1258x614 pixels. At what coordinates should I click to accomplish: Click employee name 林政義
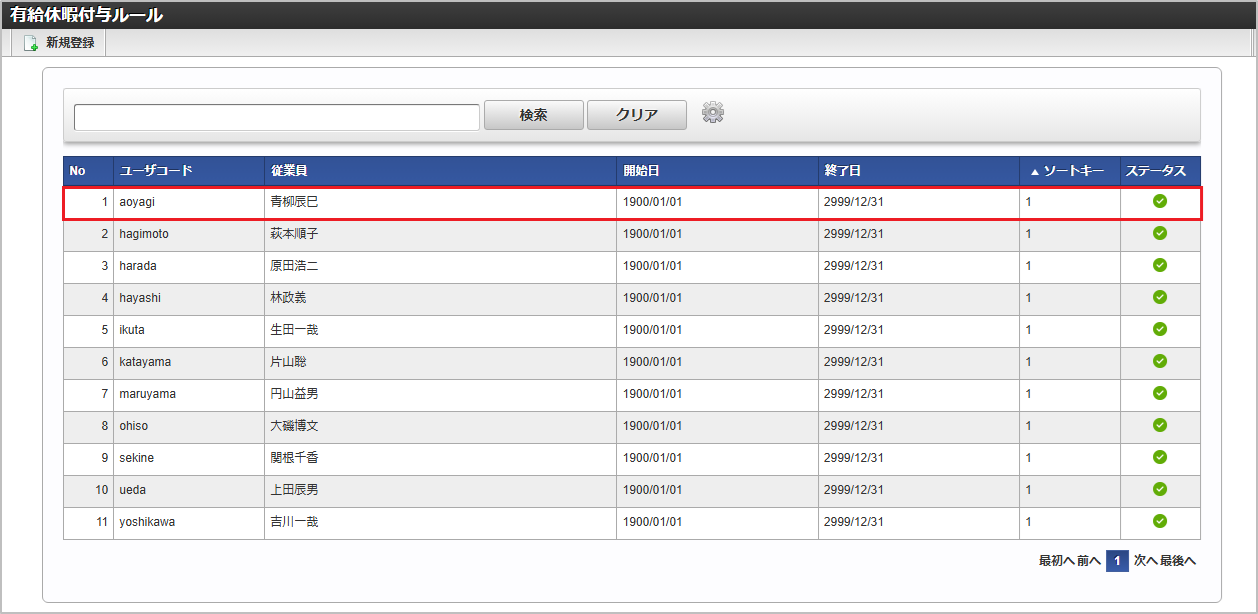(x=288, y=298)
